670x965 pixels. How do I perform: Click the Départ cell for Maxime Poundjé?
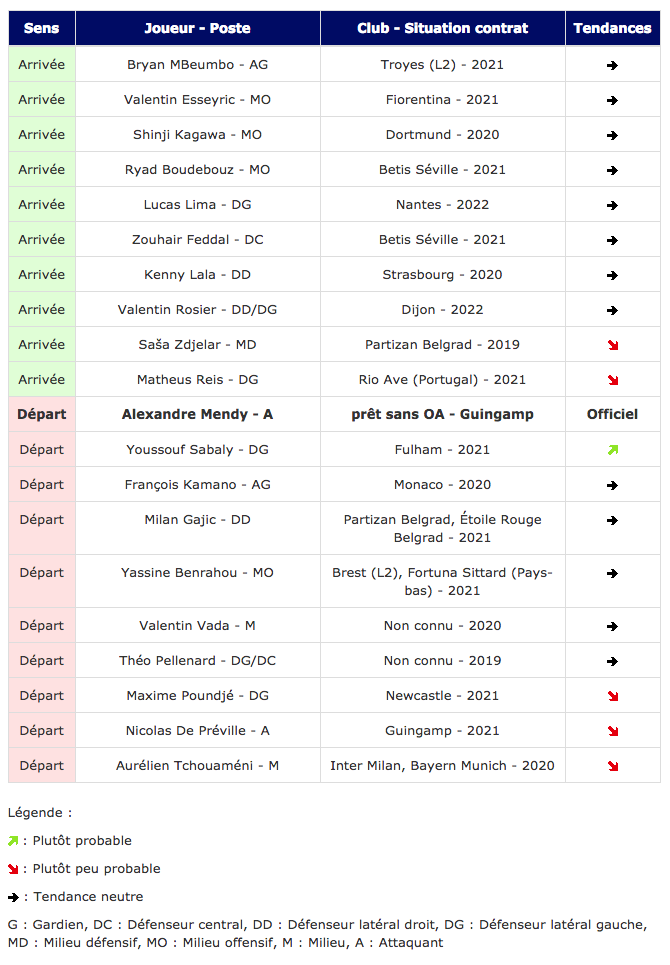coord(42,695)
